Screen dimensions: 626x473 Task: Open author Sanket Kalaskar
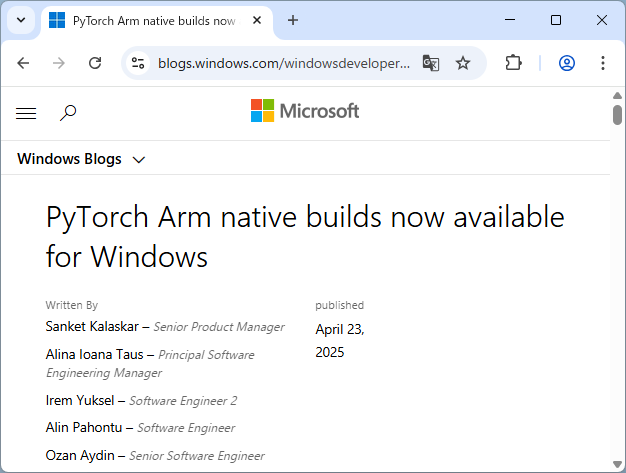click(x=92, y=327)
